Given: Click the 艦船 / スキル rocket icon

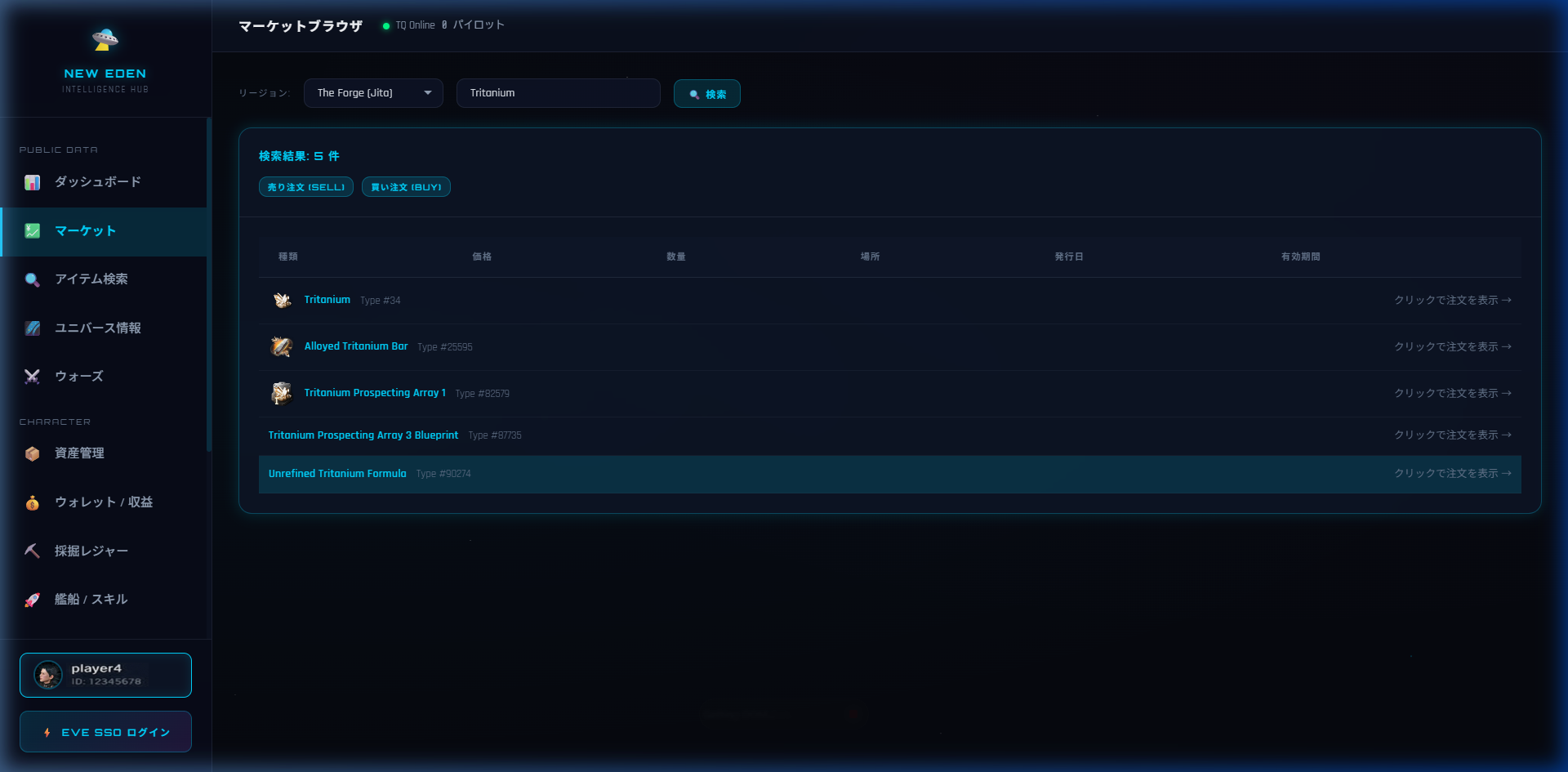Looking at the screenshot, I should tap(33, 600).
